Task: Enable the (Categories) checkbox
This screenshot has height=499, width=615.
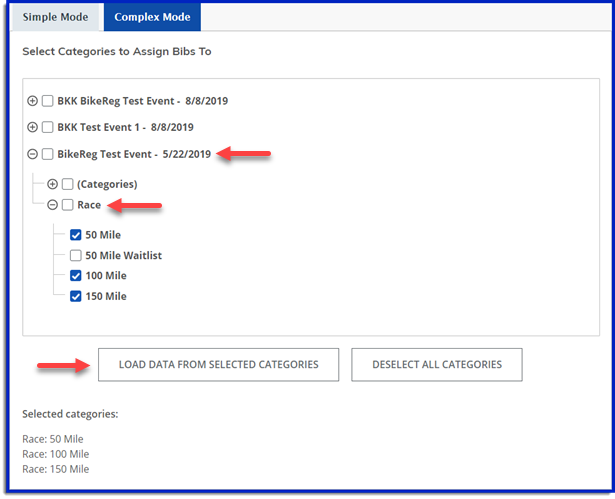Action: [68, 184]
